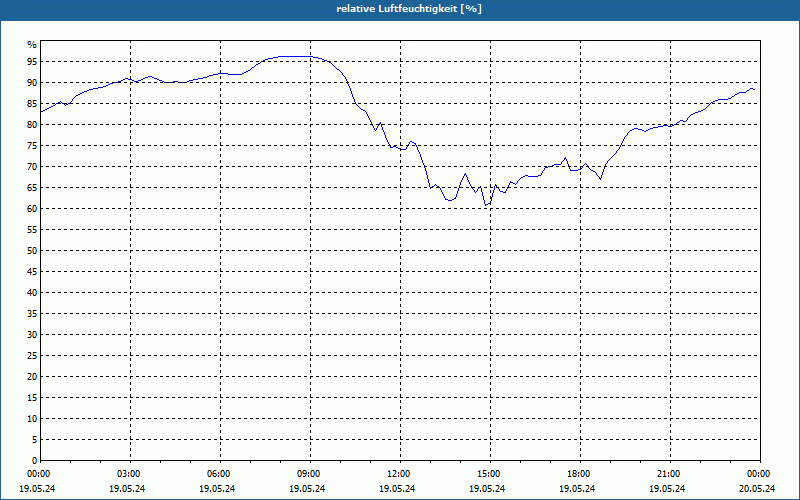
Task: Click the y-axis tick label '40'
Action: (32, 293)
